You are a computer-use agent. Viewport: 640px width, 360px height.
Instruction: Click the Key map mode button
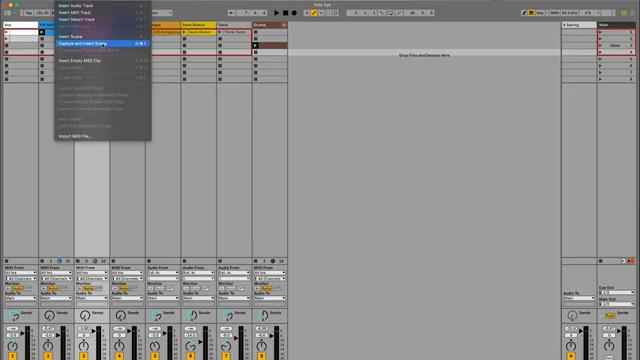[x=540, y=13]
